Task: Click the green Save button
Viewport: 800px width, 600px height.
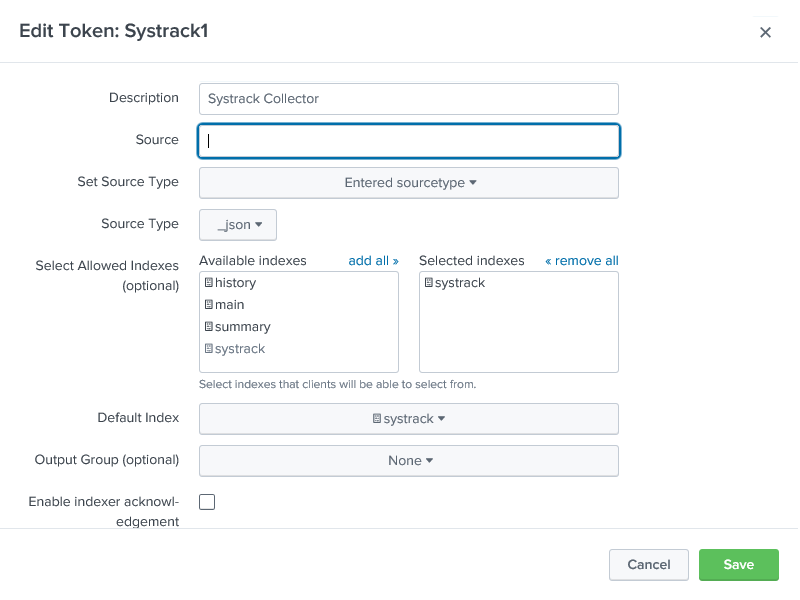Action: pos(739,565)
